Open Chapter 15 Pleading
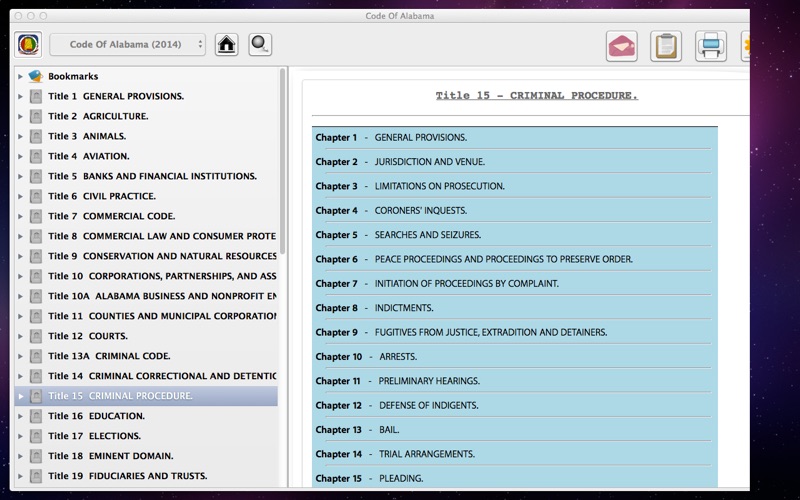800x500 pixels. 369,479
